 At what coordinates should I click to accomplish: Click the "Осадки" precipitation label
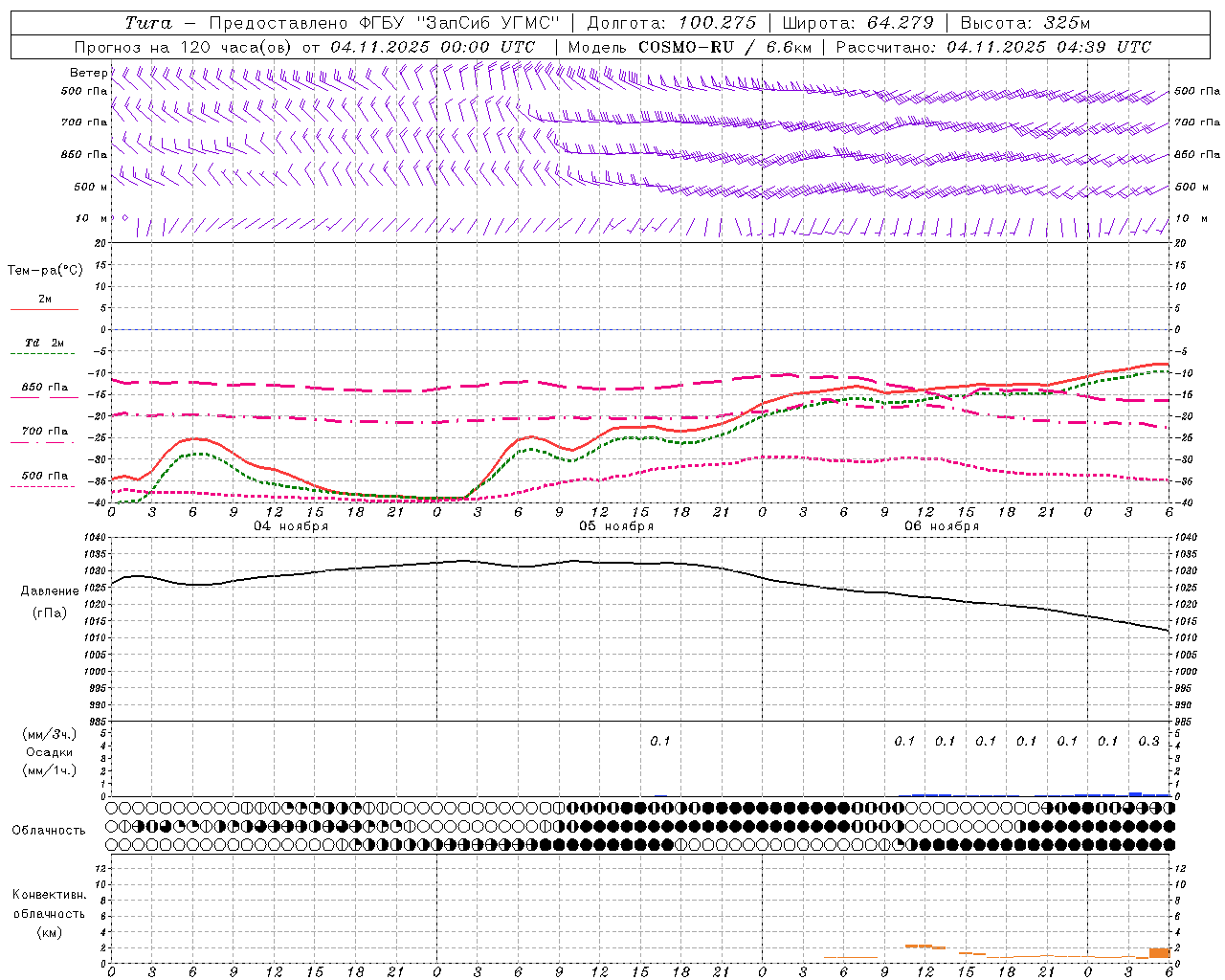click(x=50, y=752)
